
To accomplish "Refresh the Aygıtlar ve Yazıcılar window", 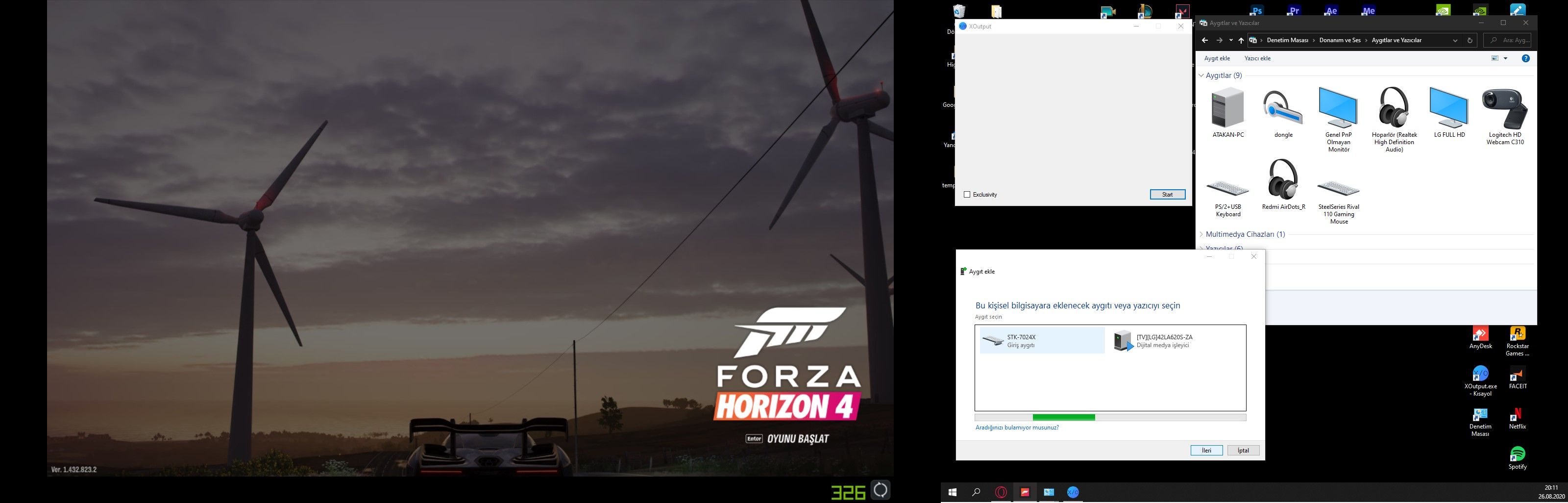I will 1470,40.
